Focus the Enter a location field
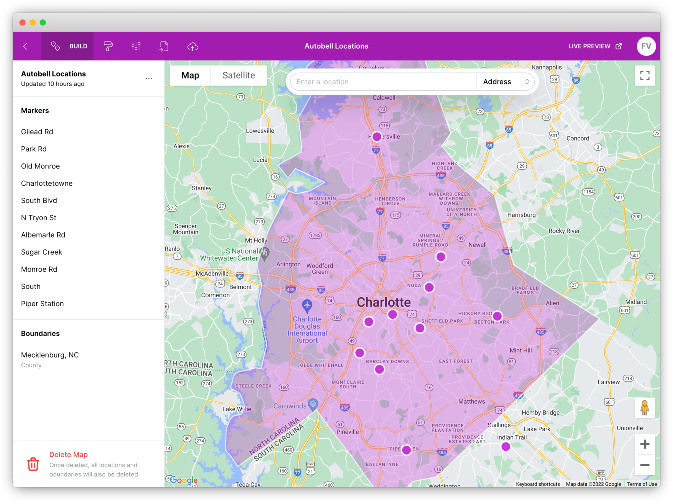The height and width of the screenshot is (500, 673). [x=383, y=82]
